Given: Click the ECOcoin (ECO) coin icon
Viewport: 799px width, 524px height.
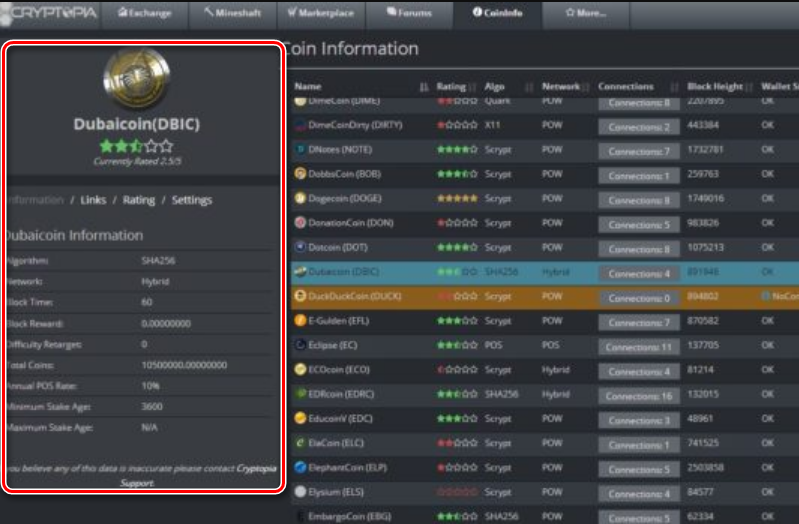Looking at the screenshot, I should 300,370.
